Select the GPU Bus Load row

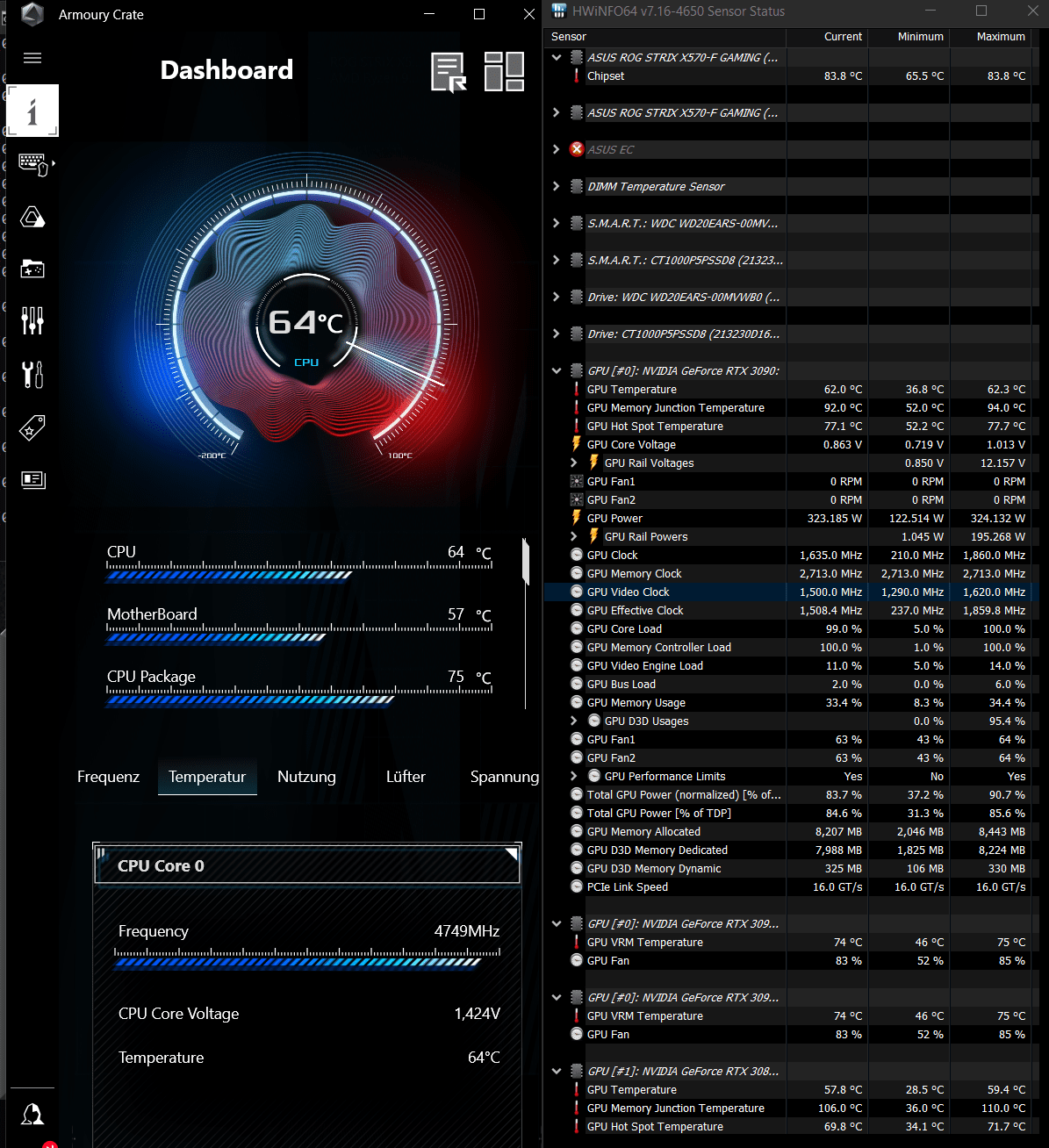[791, 684]
